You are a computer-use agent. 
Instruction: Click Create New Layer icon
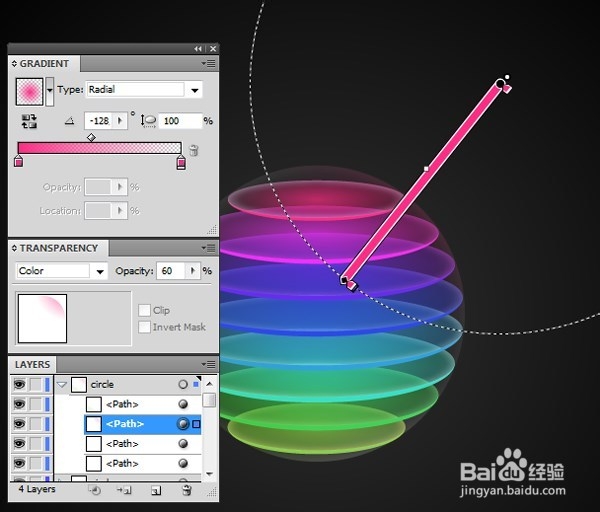(156, 490)
